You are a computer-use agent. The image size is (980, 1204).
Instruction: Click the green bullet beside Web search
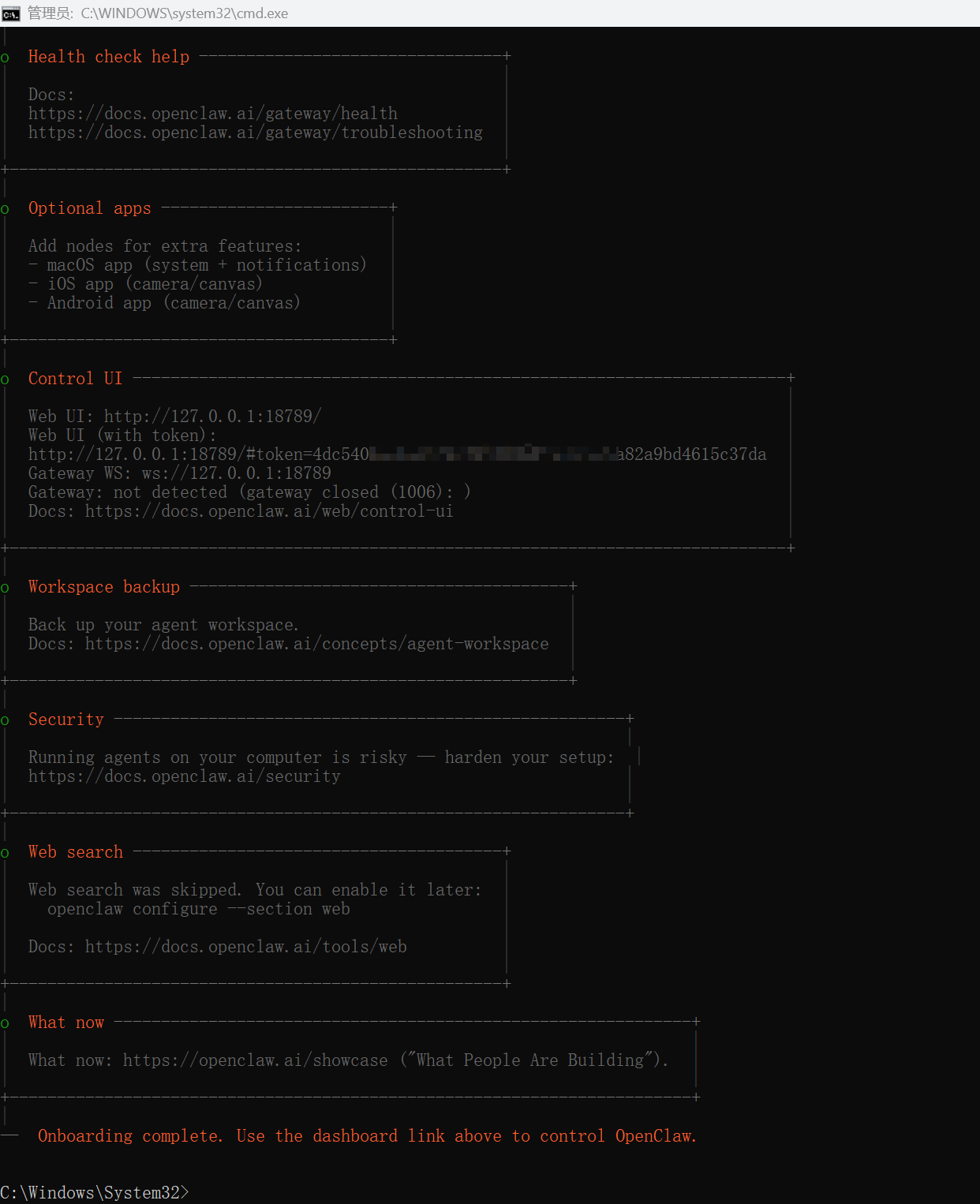(5, 854)
